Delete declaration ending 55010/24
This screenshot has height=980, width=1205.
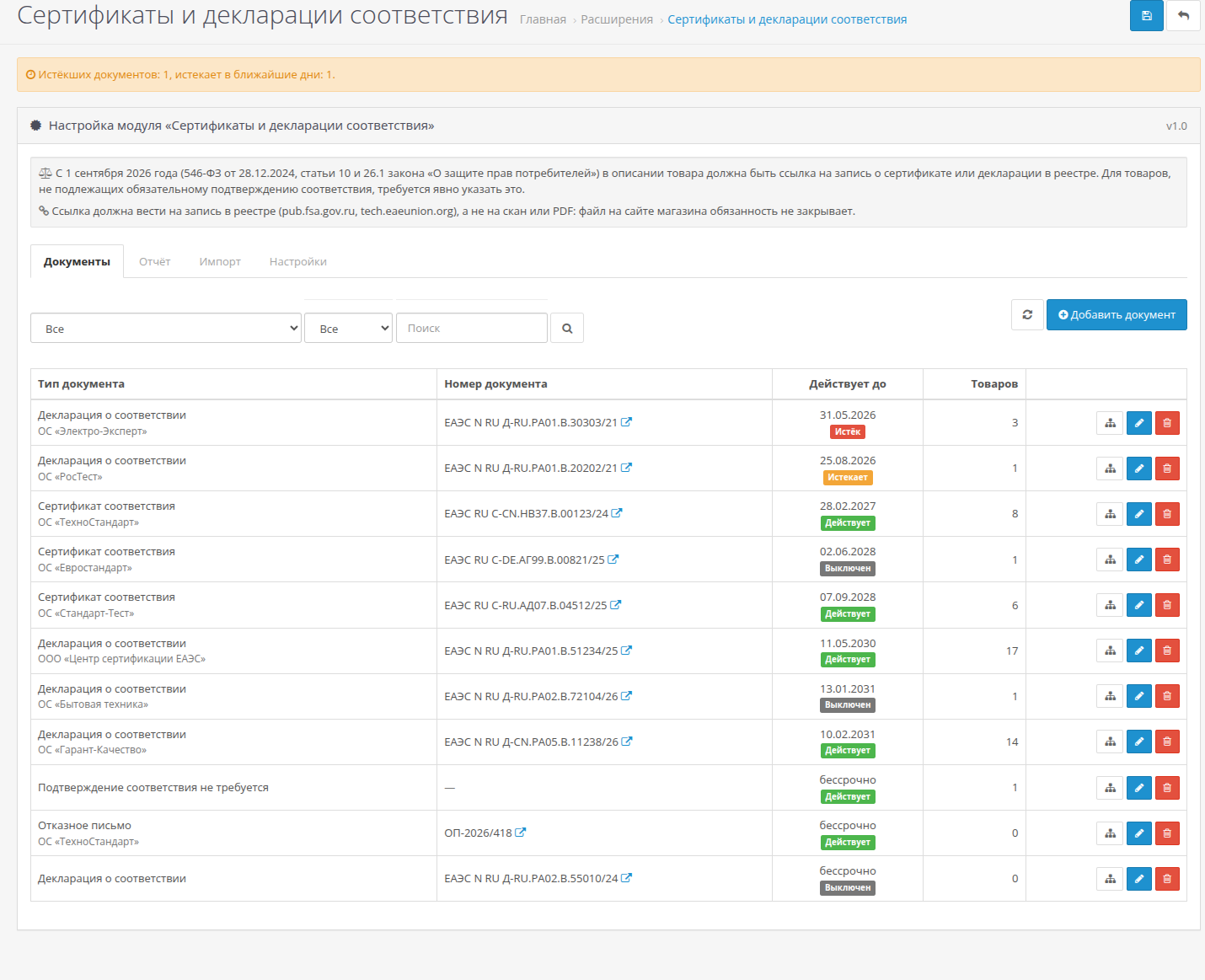tap(1167, 879)
